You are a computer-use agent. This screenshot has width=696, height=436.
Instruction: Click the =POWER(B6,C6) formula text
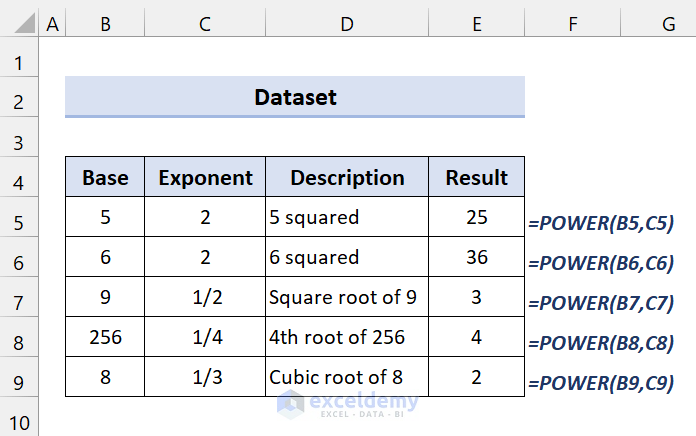(x=601, y=263)
